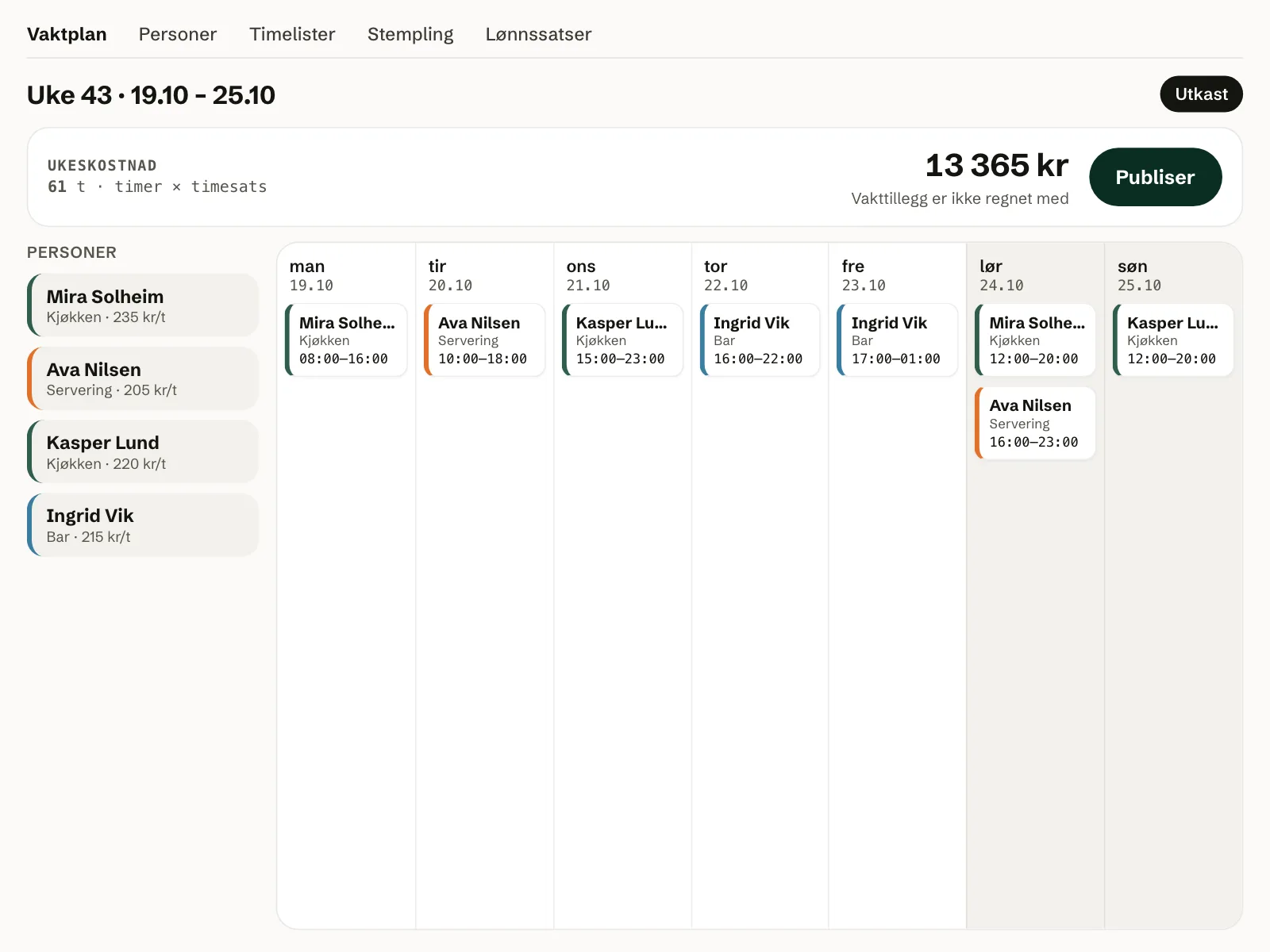Screen dimensions: 1270x952
Task: Click the PERSONER section heading
Action: coord(71,252)
